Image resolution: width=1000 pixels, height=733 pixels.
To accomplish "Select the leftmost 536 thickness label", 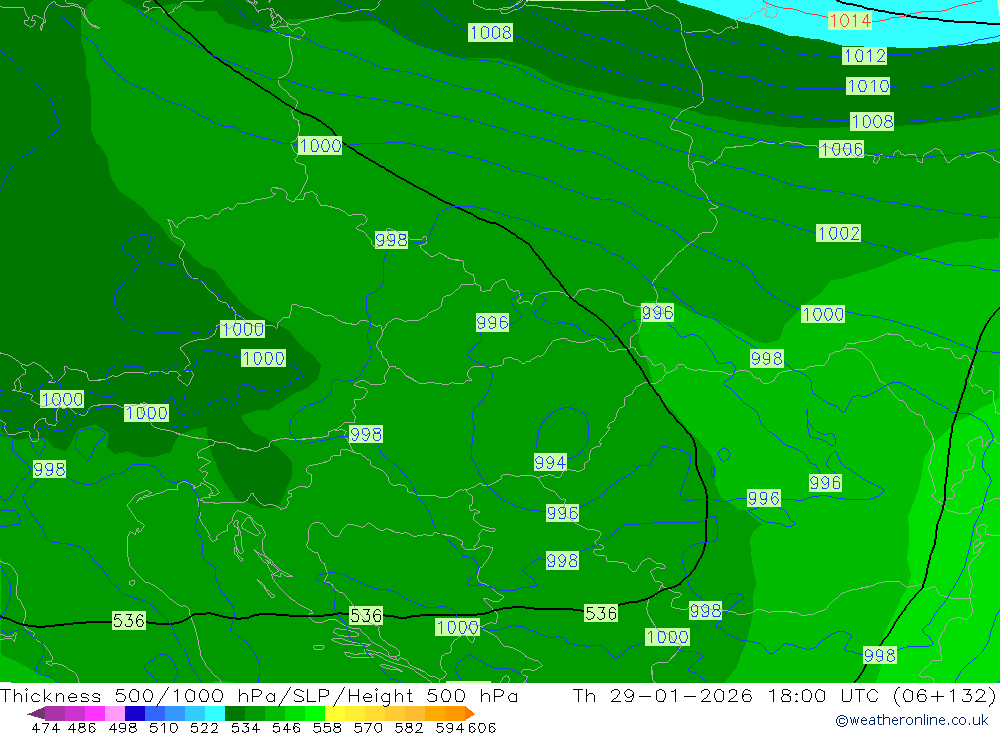I will (129, 621).
